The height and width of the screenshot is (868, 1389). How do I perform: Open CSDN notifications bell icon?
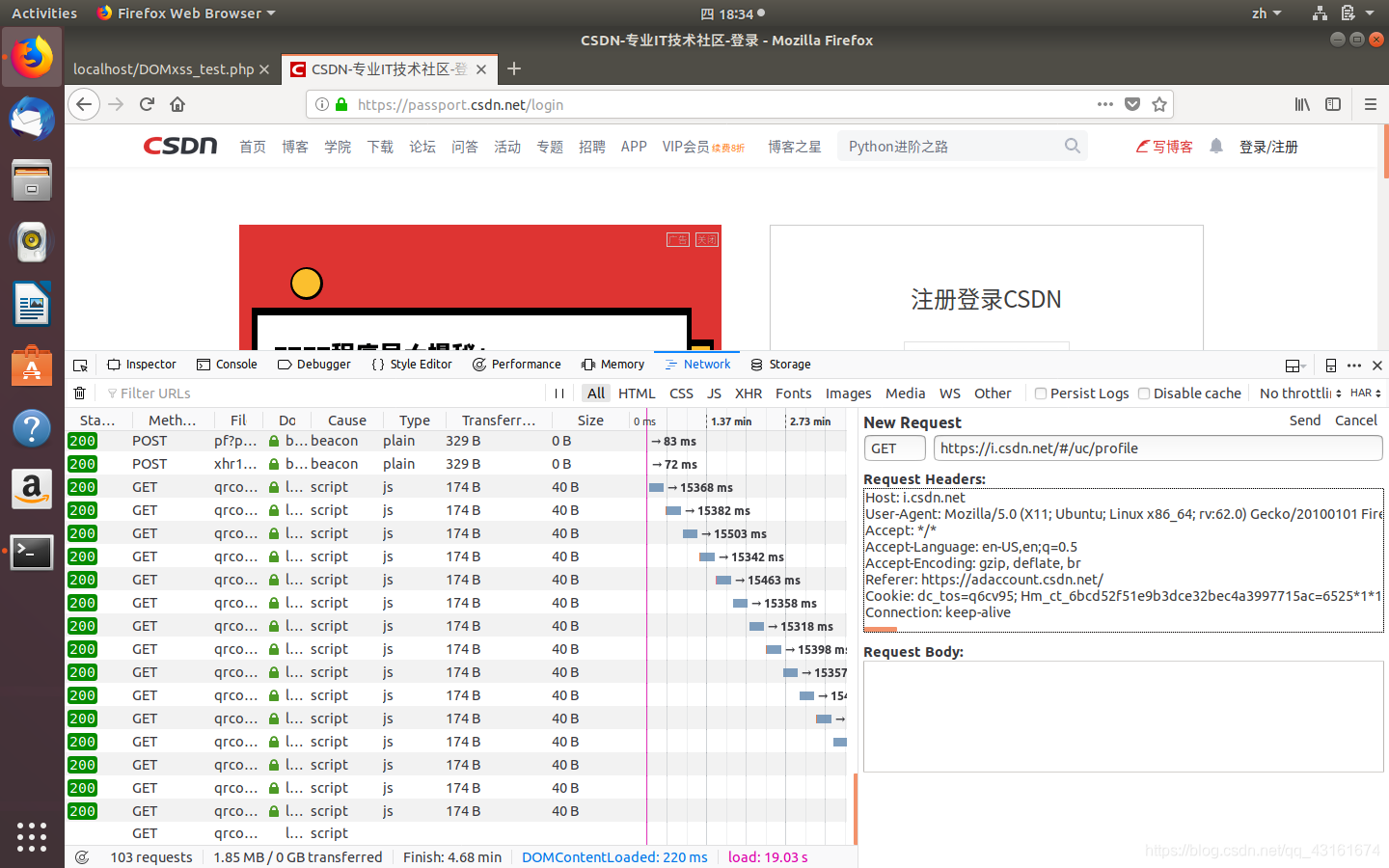click(1216, 146)
